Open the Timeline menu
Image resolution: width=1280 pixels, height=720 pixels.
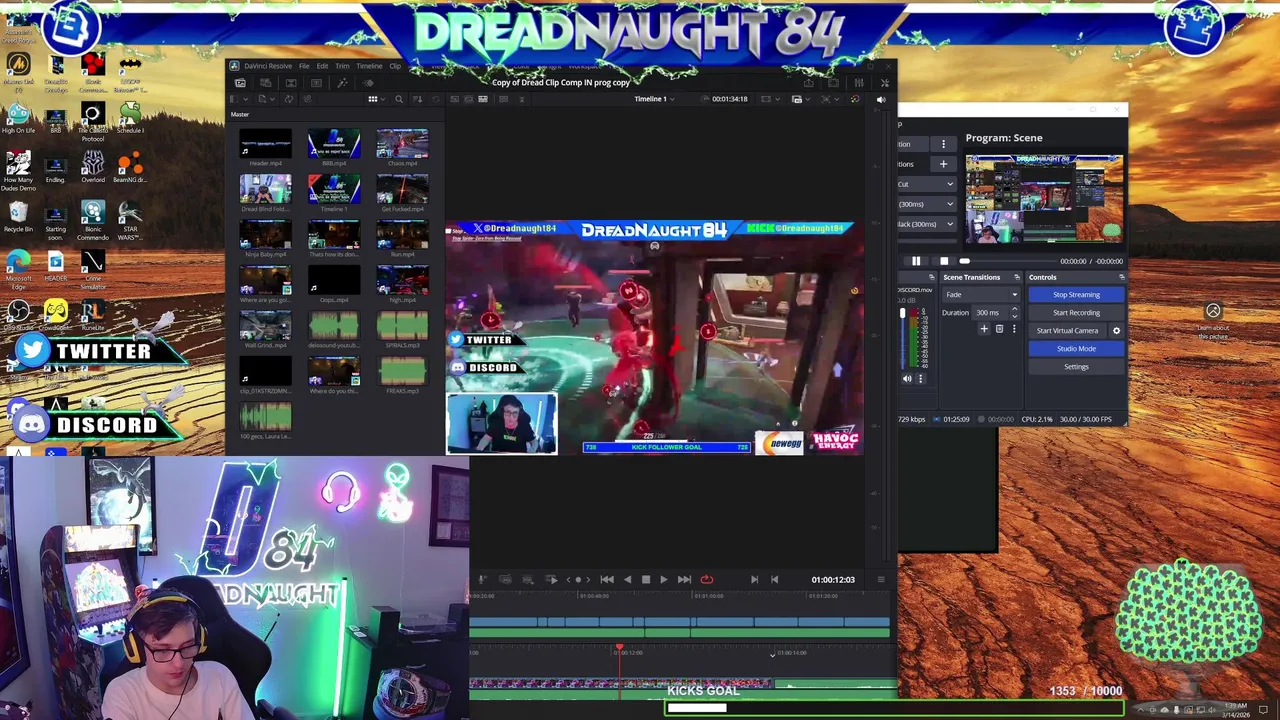[369, 66]
